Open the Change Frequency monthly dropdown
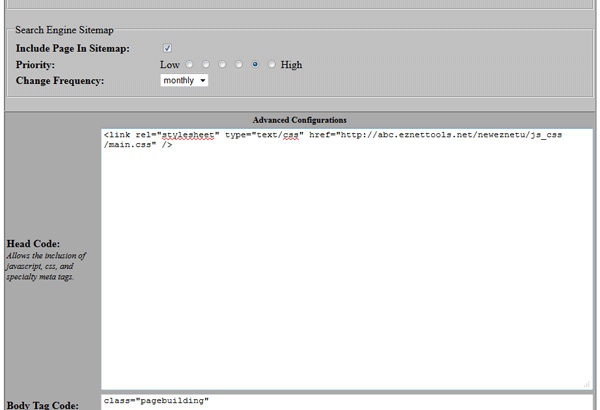 coord(185,80)
